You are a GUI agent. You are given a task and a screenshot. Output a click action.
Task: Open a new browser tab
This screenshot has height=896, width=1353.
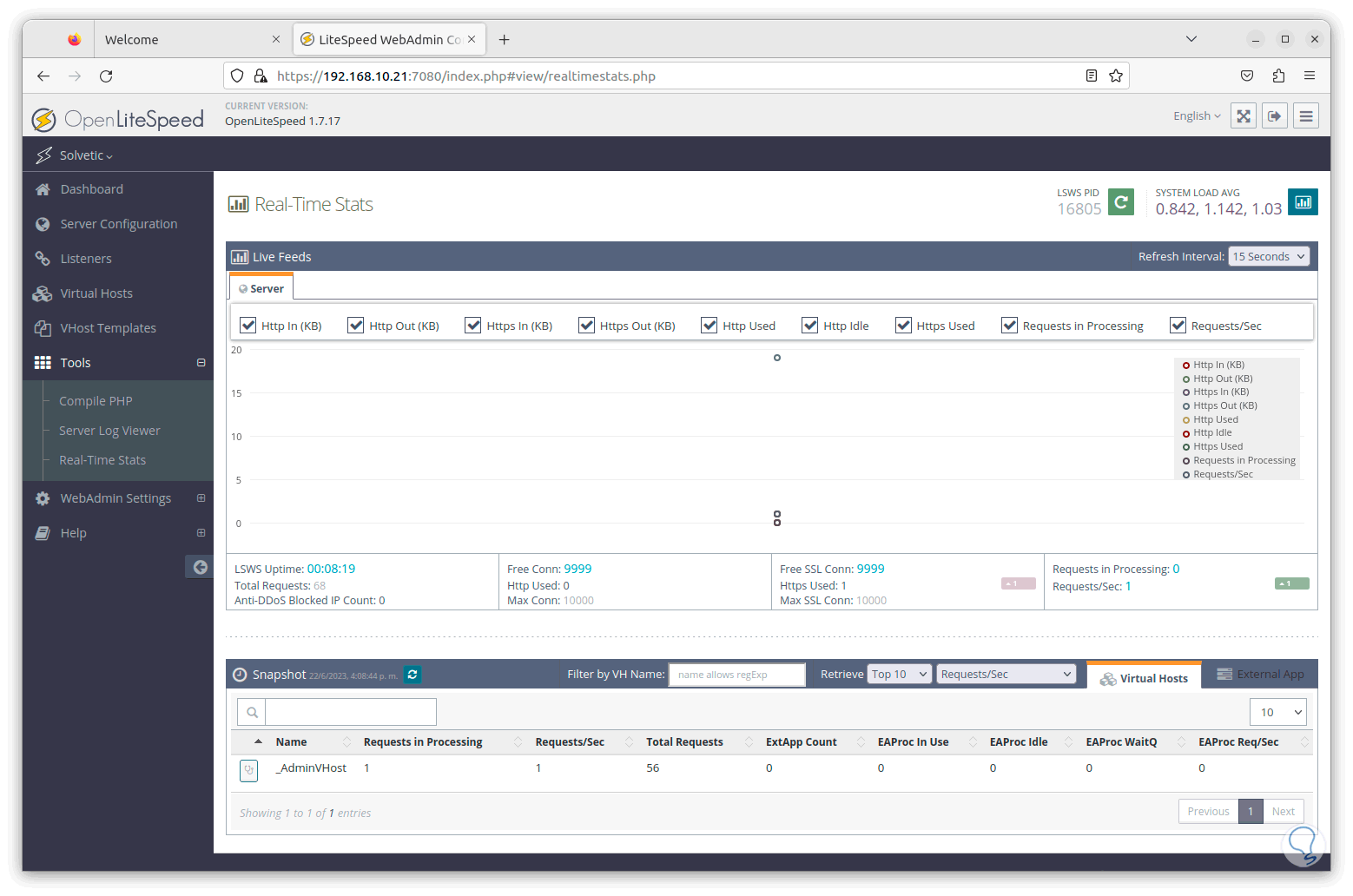point(504,40)
